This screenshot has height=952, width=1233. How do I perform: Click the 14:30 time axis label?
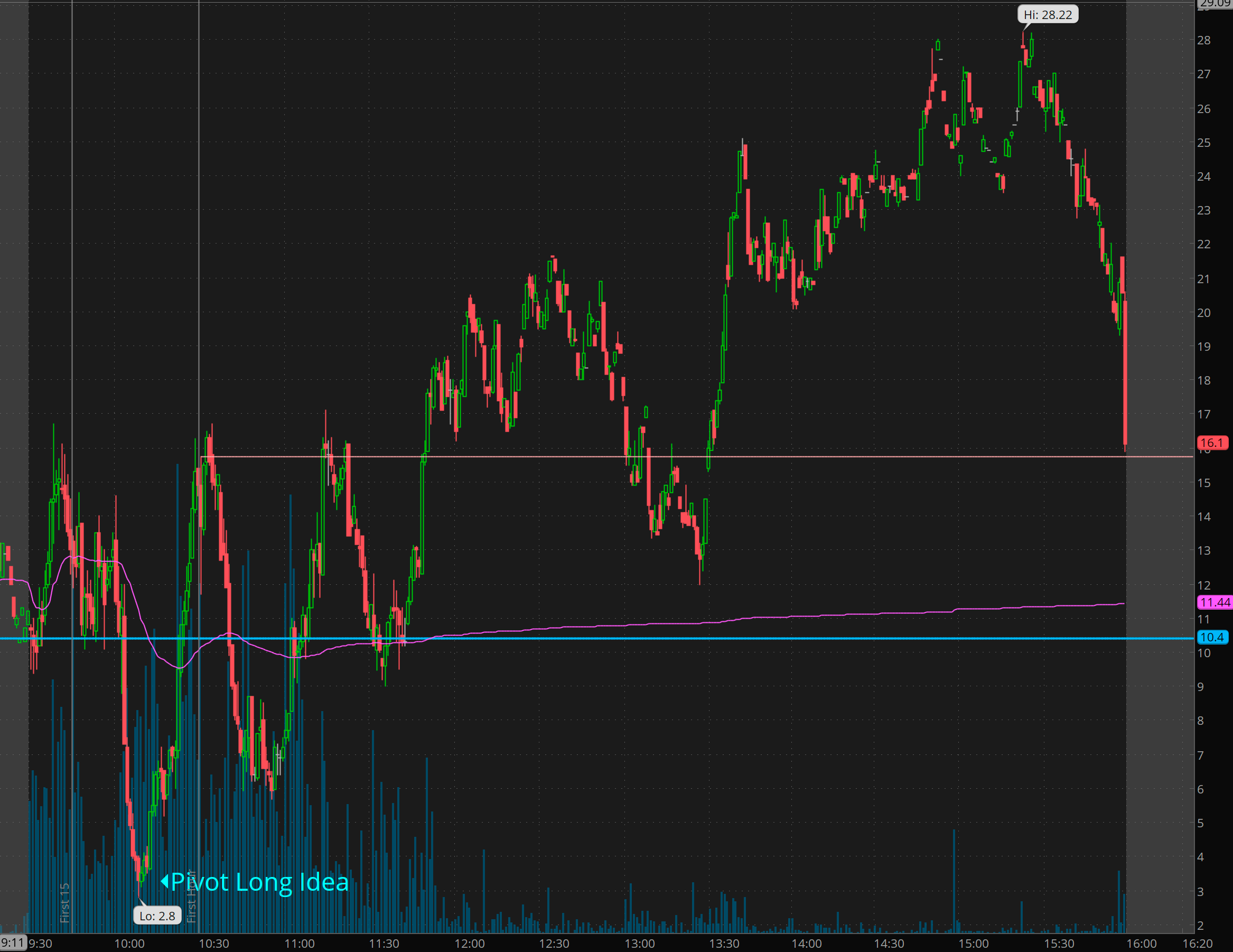[x=889, y=944]
